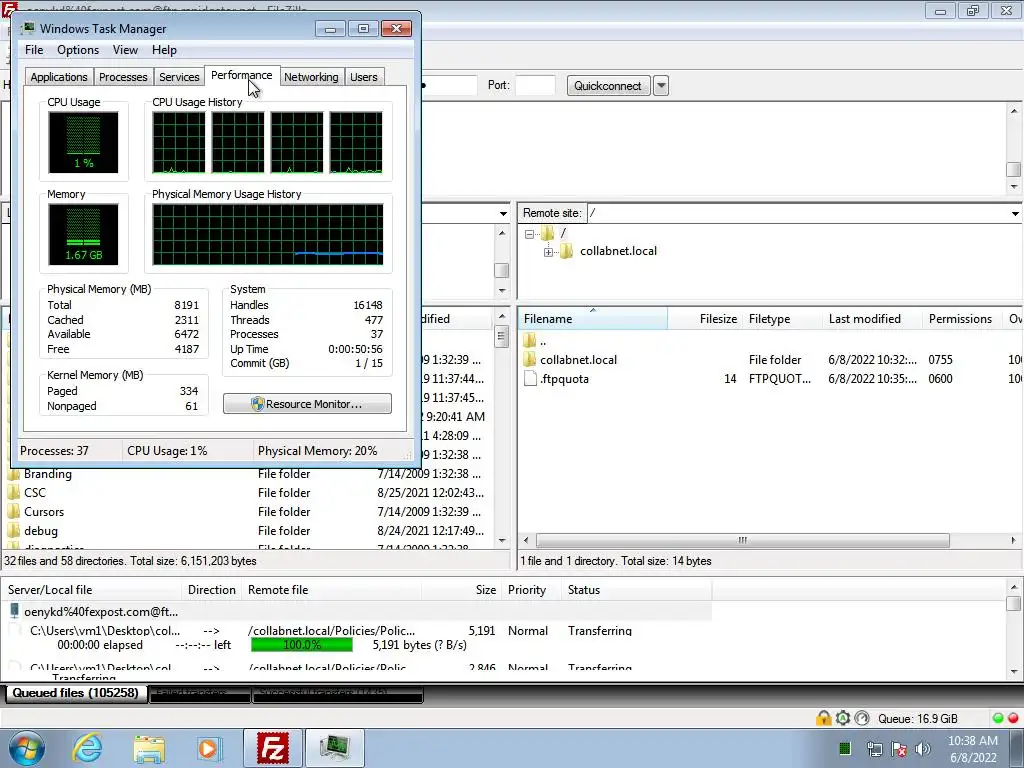The height and width of the screenshot is (768, 1024).
Task: Switch to FileZilla via its taskbar icon
Action: 272,748
